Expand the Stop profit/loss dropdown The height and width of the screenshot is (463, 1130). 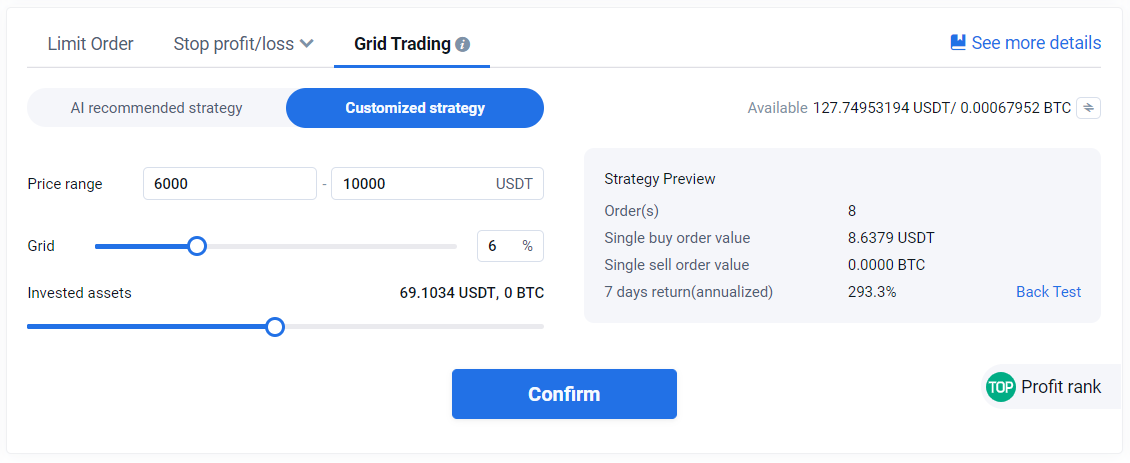coord(244,44)
